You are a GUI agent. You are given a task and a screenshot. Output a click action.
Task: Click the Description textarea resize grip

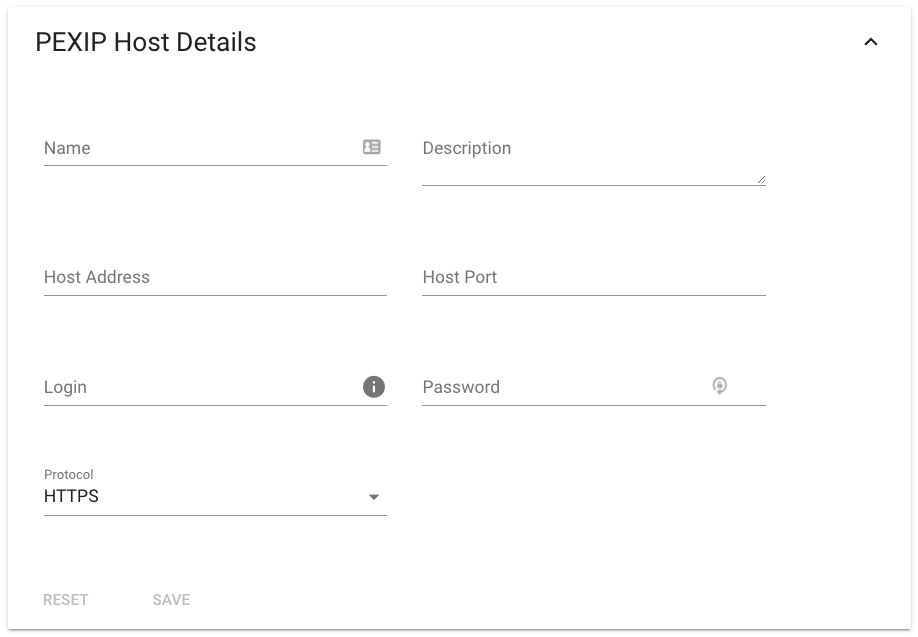(761, 180)
